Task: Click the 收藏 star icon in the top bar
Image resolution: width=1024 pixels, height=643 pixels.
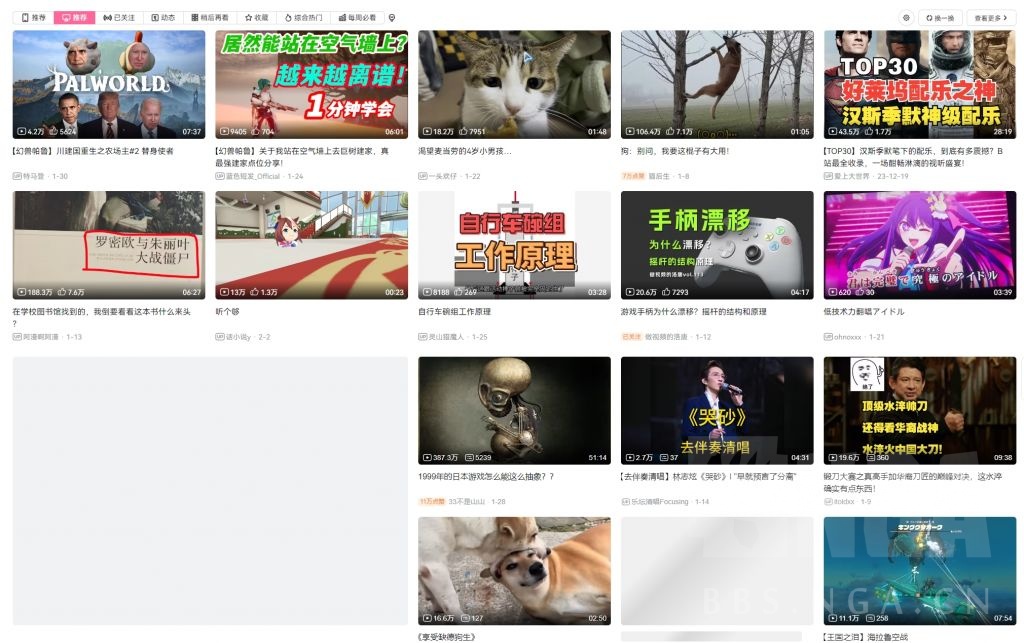Action: coord(246,17)
